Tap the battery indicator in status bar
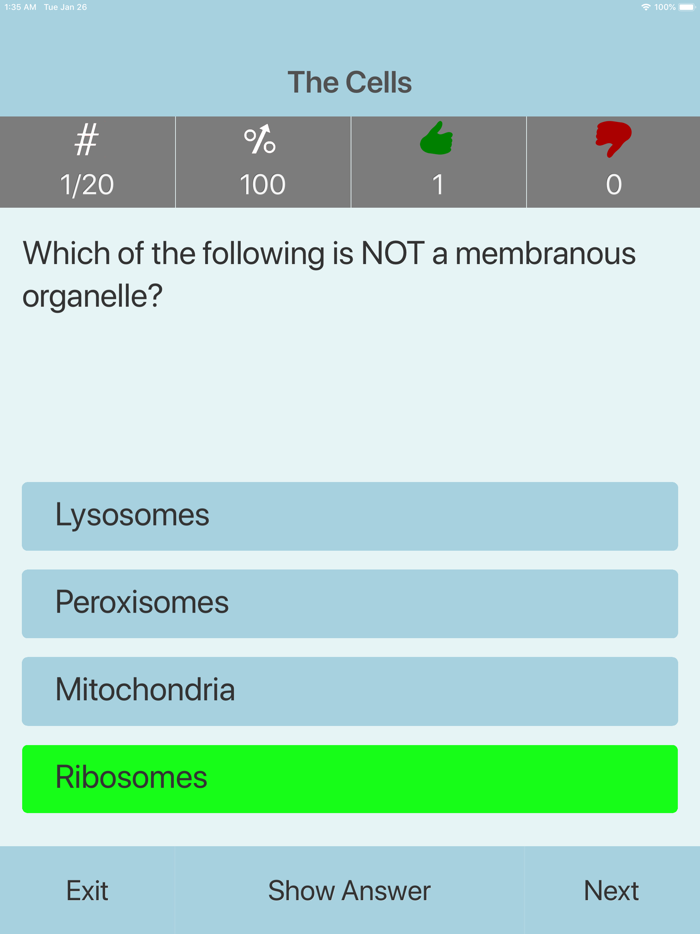The height and width of the screenshot is (934, 700). (684, 6)
